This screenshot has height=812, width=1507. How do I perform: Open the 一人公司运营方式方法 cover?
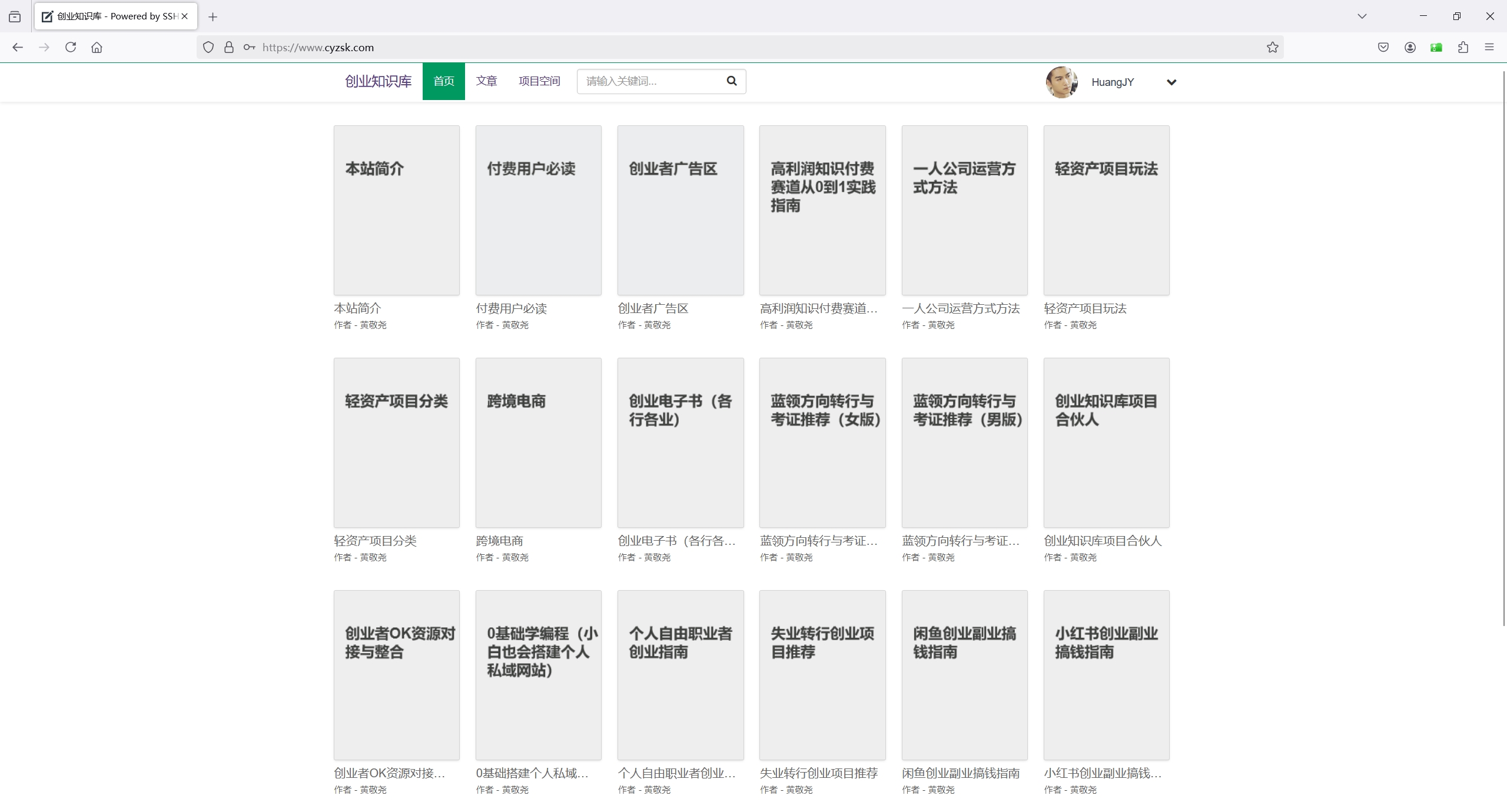965,210
